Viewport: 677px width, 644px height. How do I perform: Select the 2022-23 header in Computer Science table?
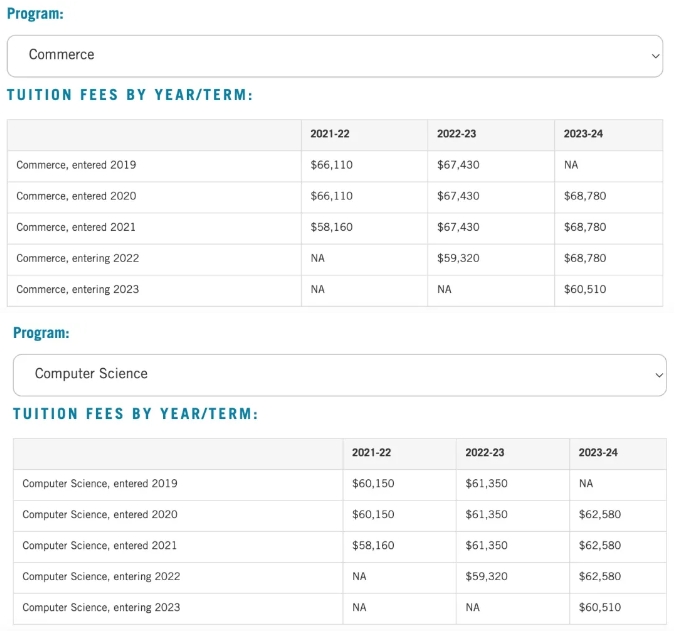(485, 453)
